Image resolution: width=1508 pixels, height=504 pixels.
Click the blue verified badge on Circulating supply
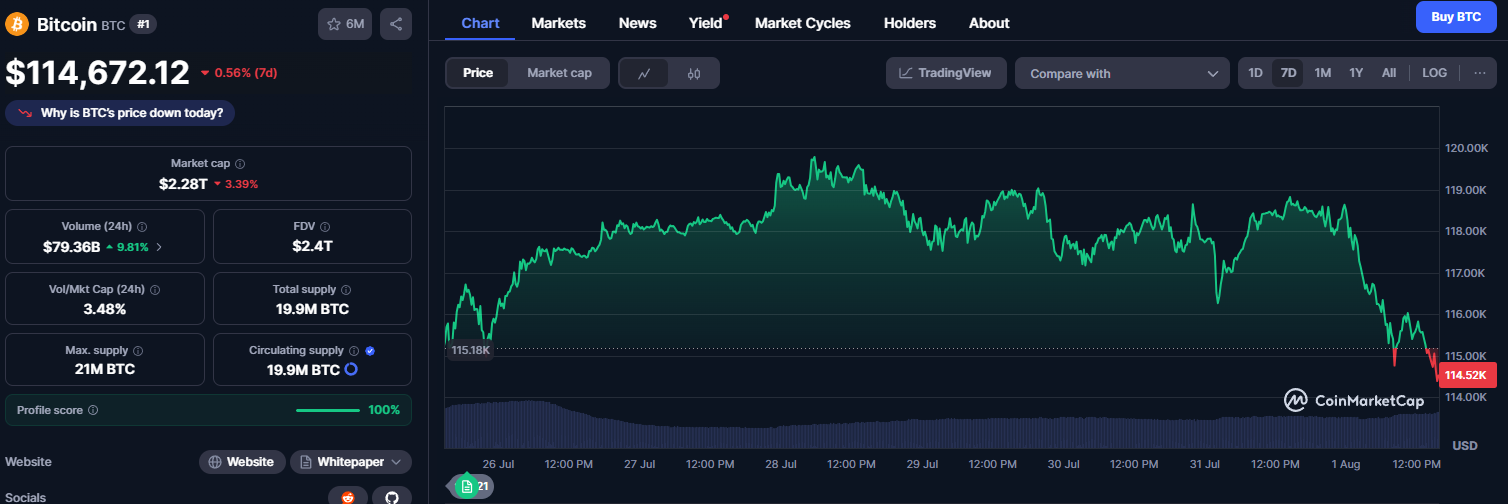(x=370, y=351)
